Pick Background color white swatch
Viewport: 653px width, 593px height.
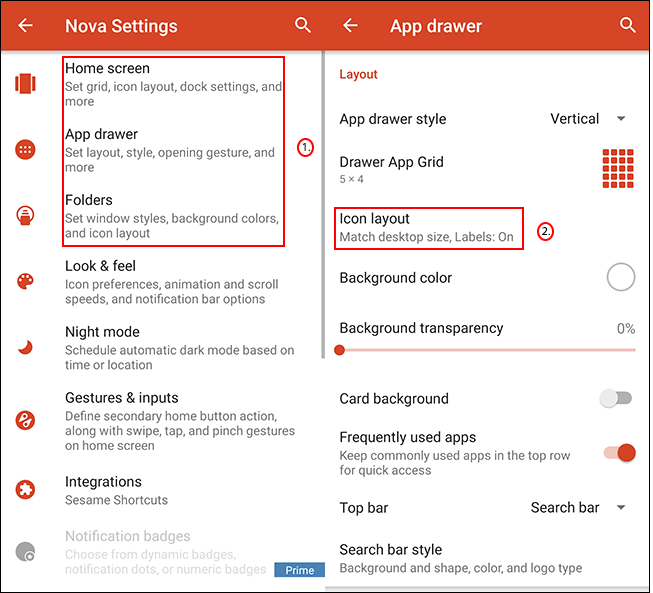[621, 277]
